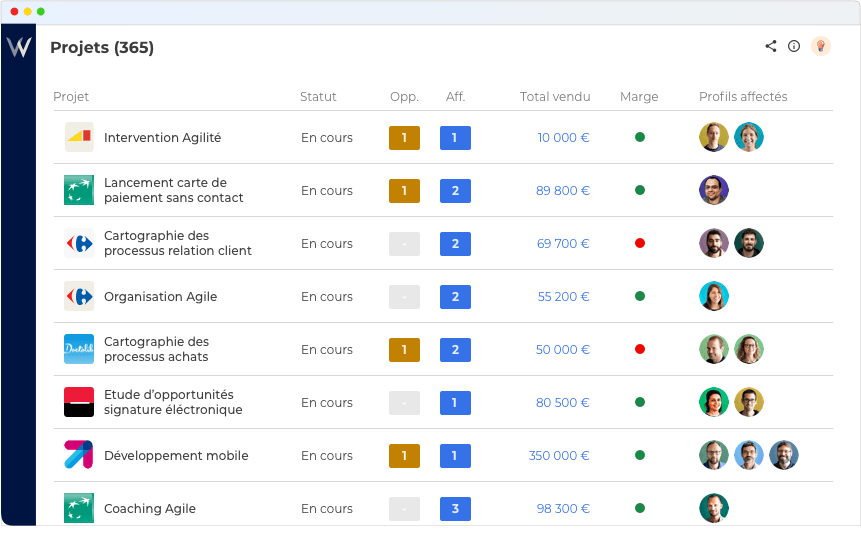The width and height of the screenshot is (861, 535).
Task: Click the 89 800 € amount link
Action: click(x=563, y=190)
